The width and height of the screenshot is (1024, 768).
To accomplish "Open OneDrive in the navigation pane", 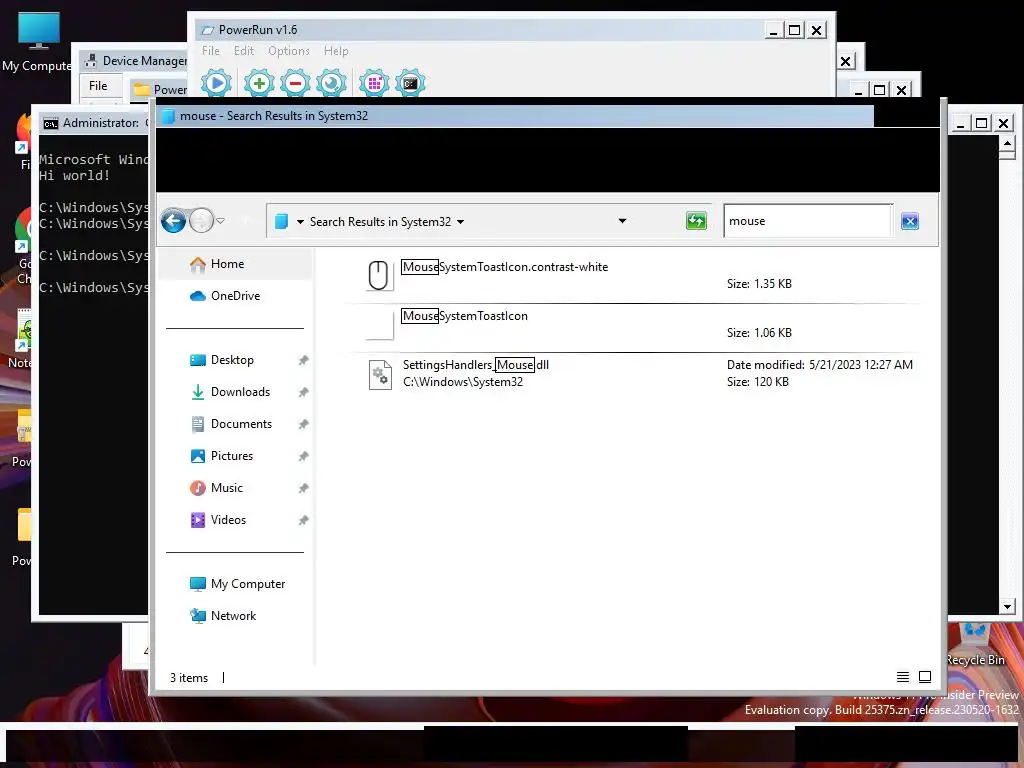I will [235, 296].
